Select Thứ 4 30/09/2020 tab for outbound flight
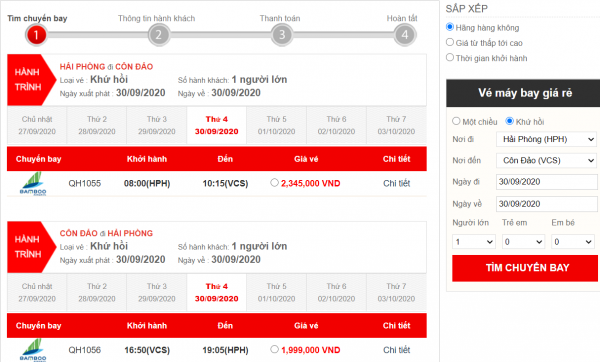Screen dimensions: 600x362 (217, 125)
